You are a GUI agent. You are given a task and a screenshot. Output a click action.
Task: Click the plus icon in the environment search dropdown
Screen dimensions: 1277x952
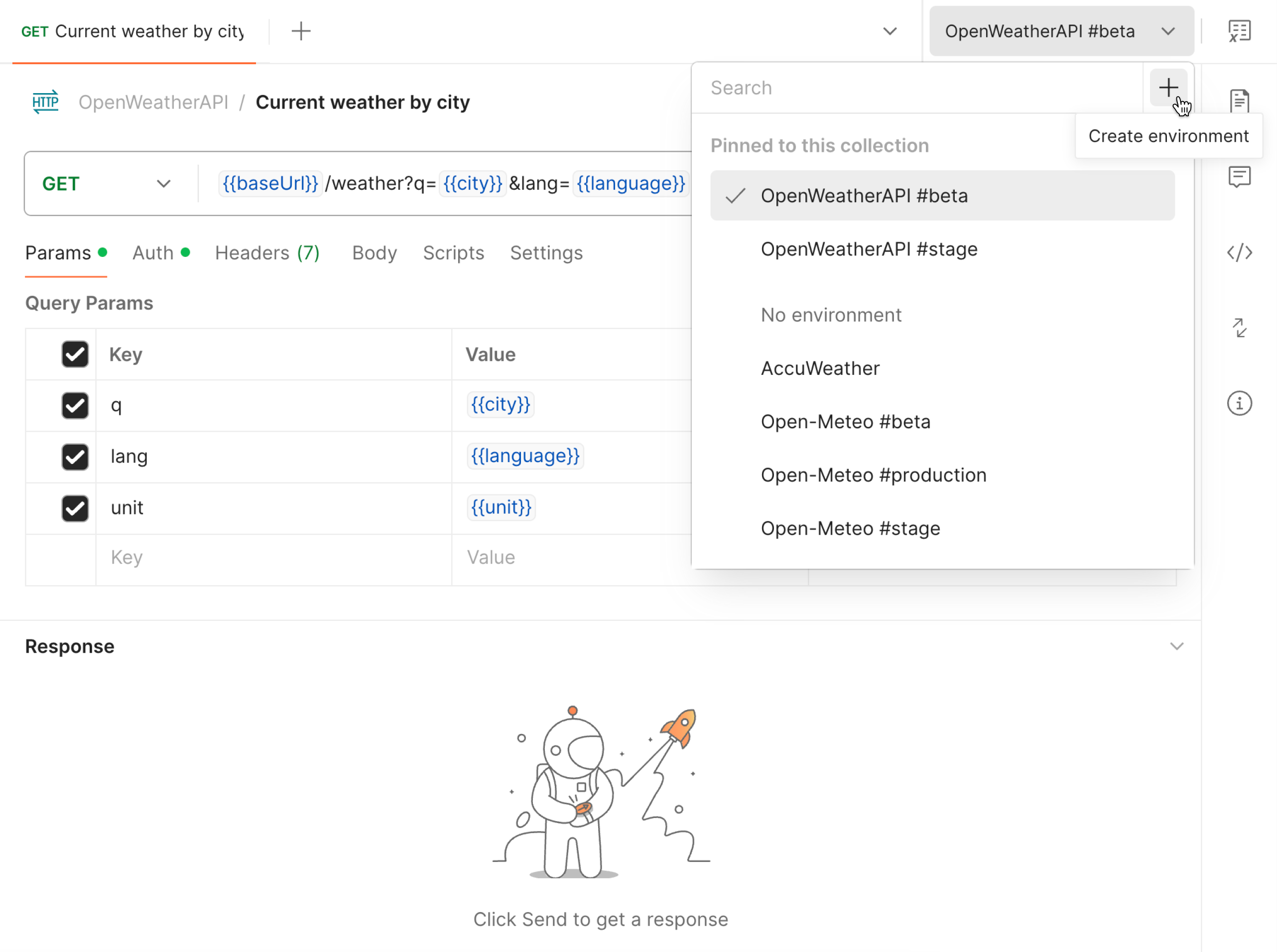pyautogui.click(x=1168, y=88)
